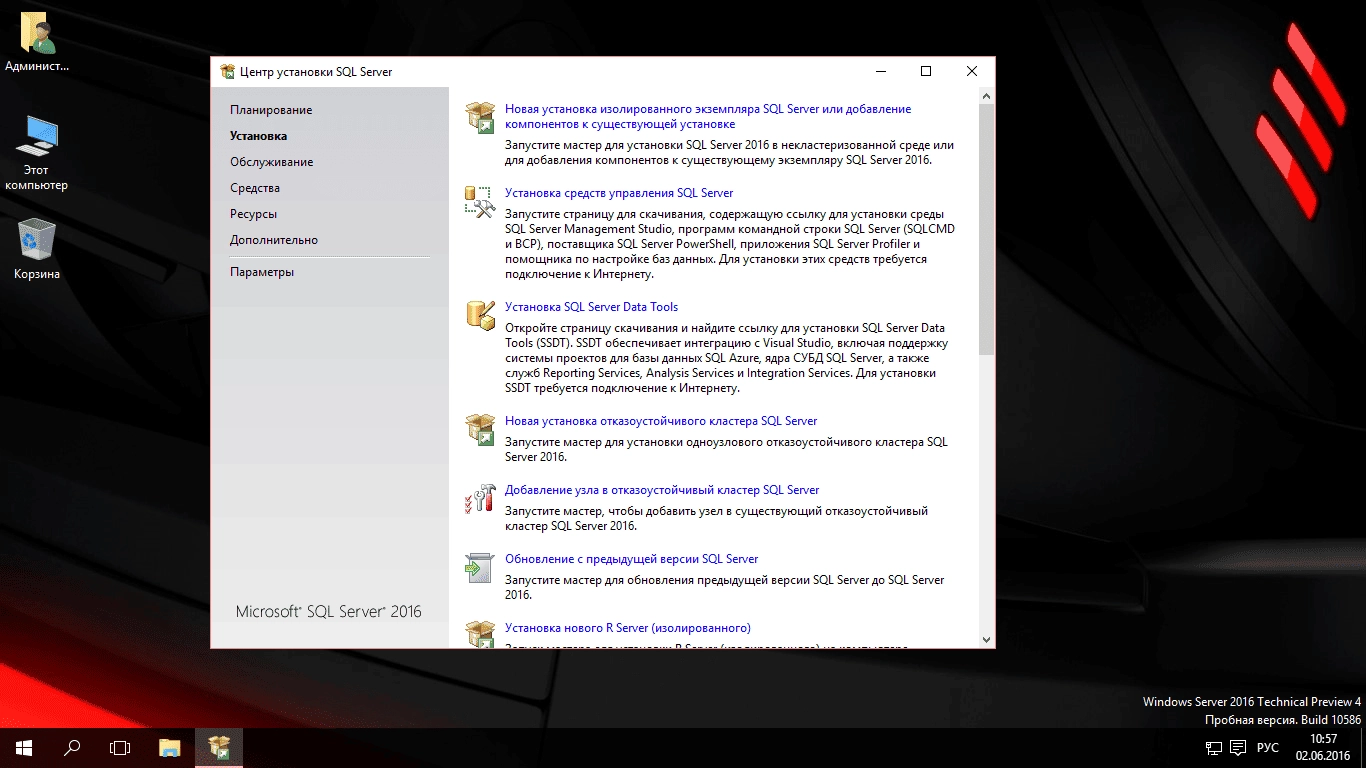
Task: Click the network tray icon
Action: [1214, 748]
